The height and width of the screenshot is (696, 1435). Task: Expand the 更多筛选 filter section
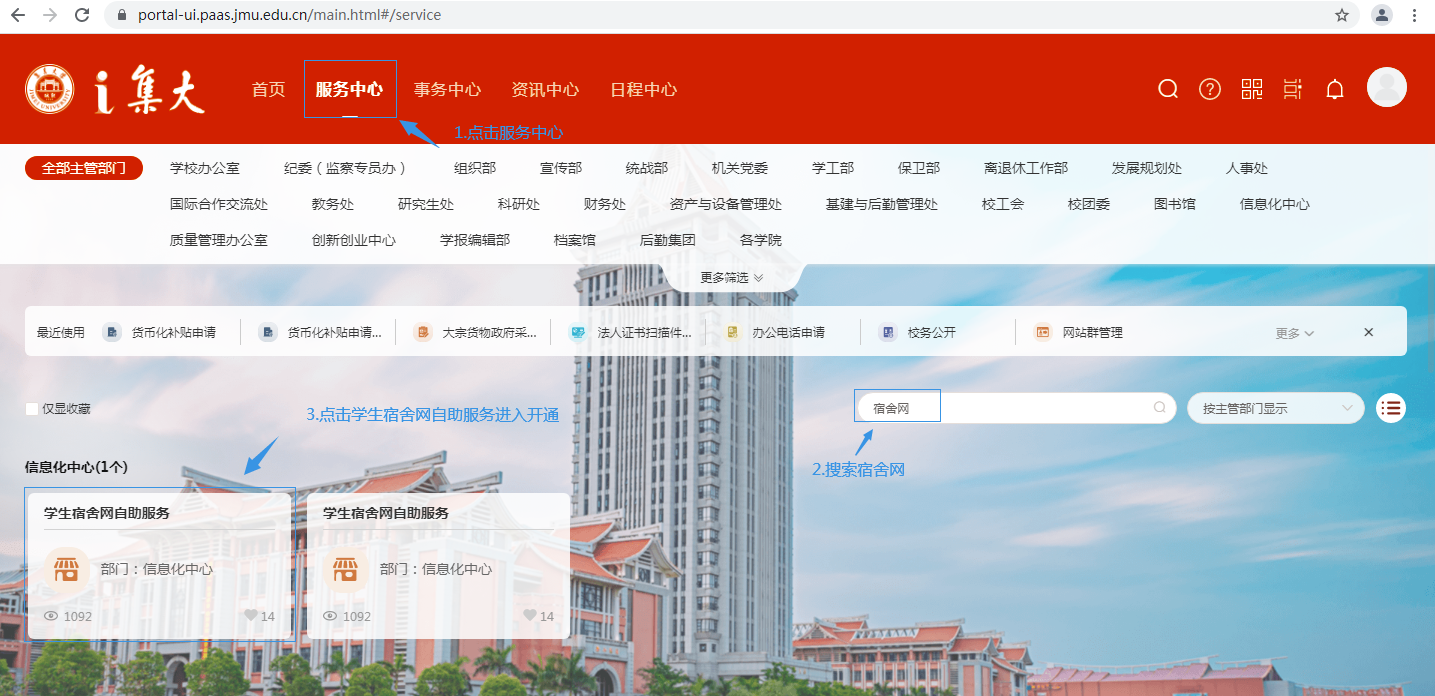[731, 278]
